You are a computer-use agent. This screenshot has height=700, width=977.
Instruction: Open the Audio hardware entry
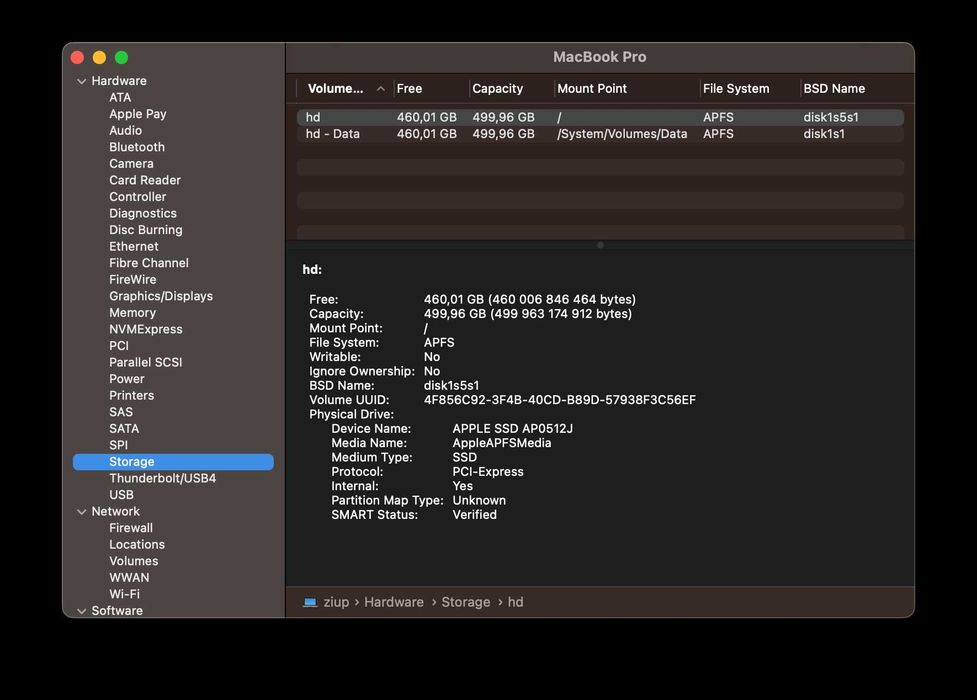[x=125, y=130]
